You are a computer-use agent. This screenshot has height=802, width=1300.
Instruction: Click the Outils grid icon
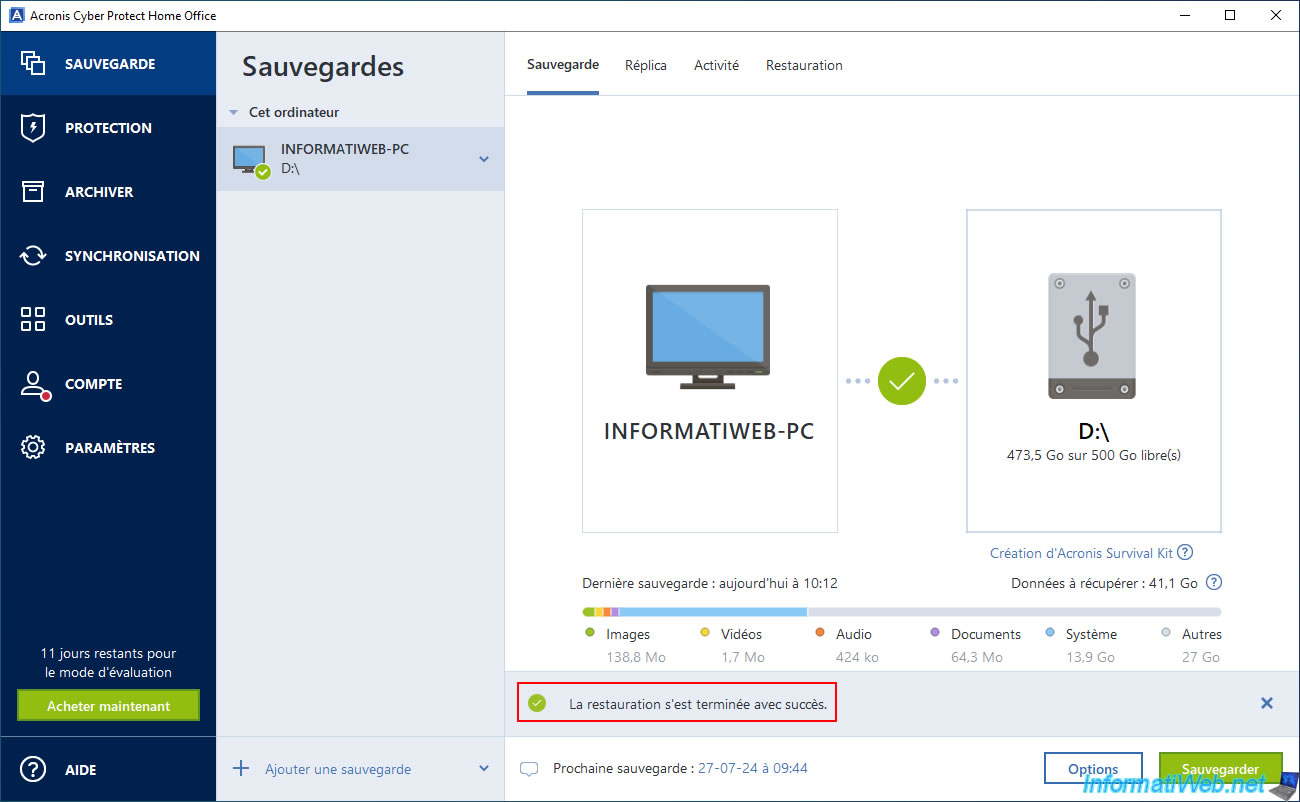33,319
